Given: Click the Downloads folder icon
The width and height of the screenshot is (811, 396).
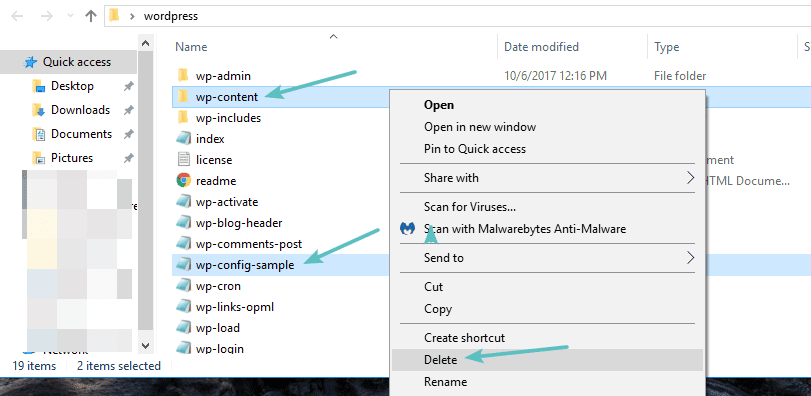Looking at the screenshot, I should click(38, 110).
